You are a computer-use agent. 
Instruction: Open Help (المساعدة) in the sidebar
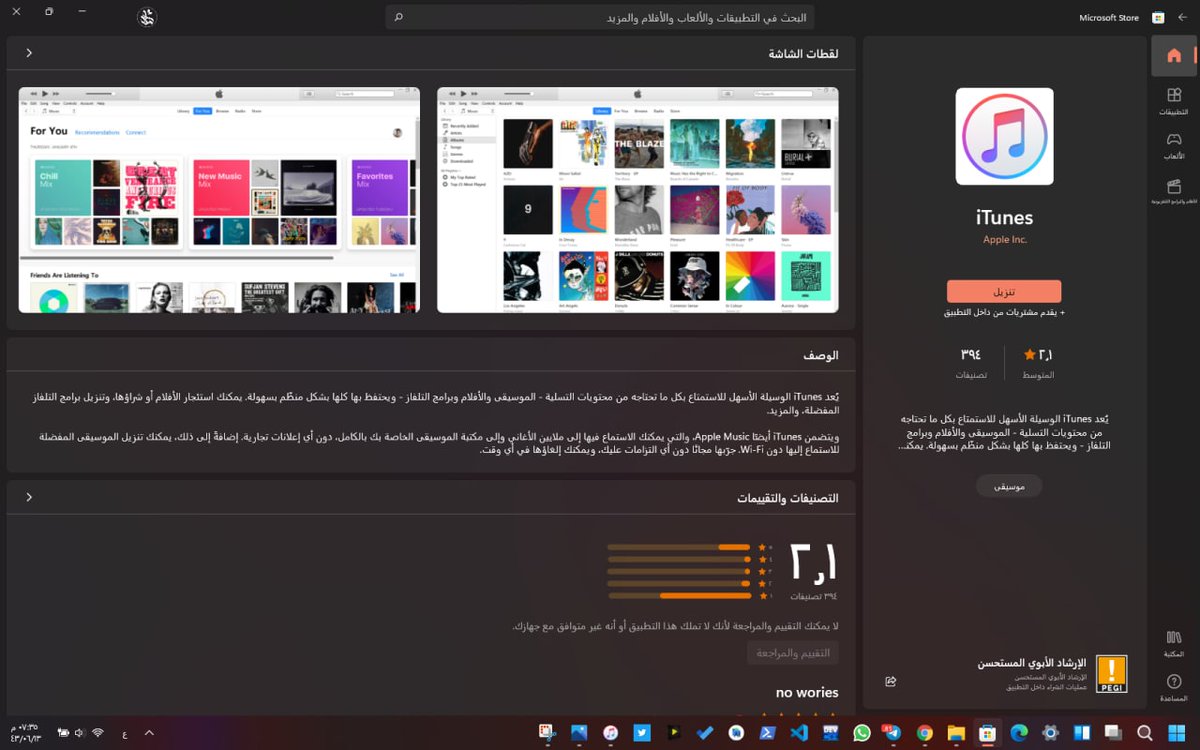1174,688
